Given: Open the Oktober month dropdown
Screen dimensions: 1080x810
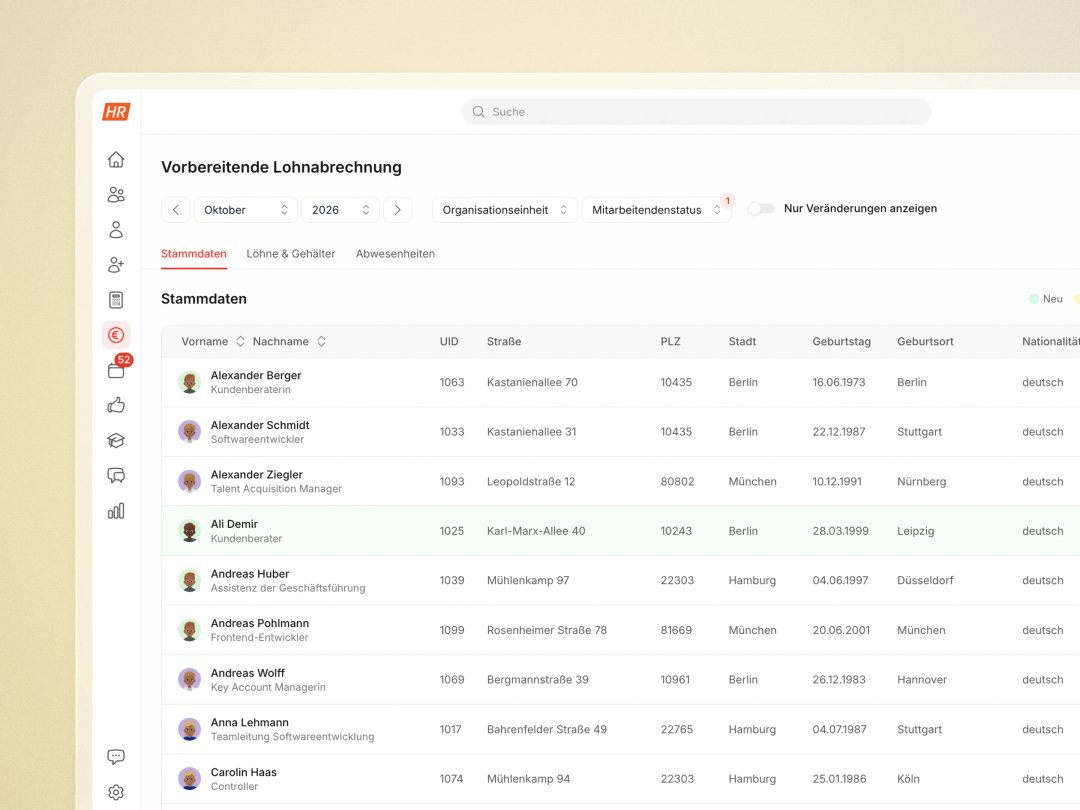Looking at the screenshot, I should point(245,209).
